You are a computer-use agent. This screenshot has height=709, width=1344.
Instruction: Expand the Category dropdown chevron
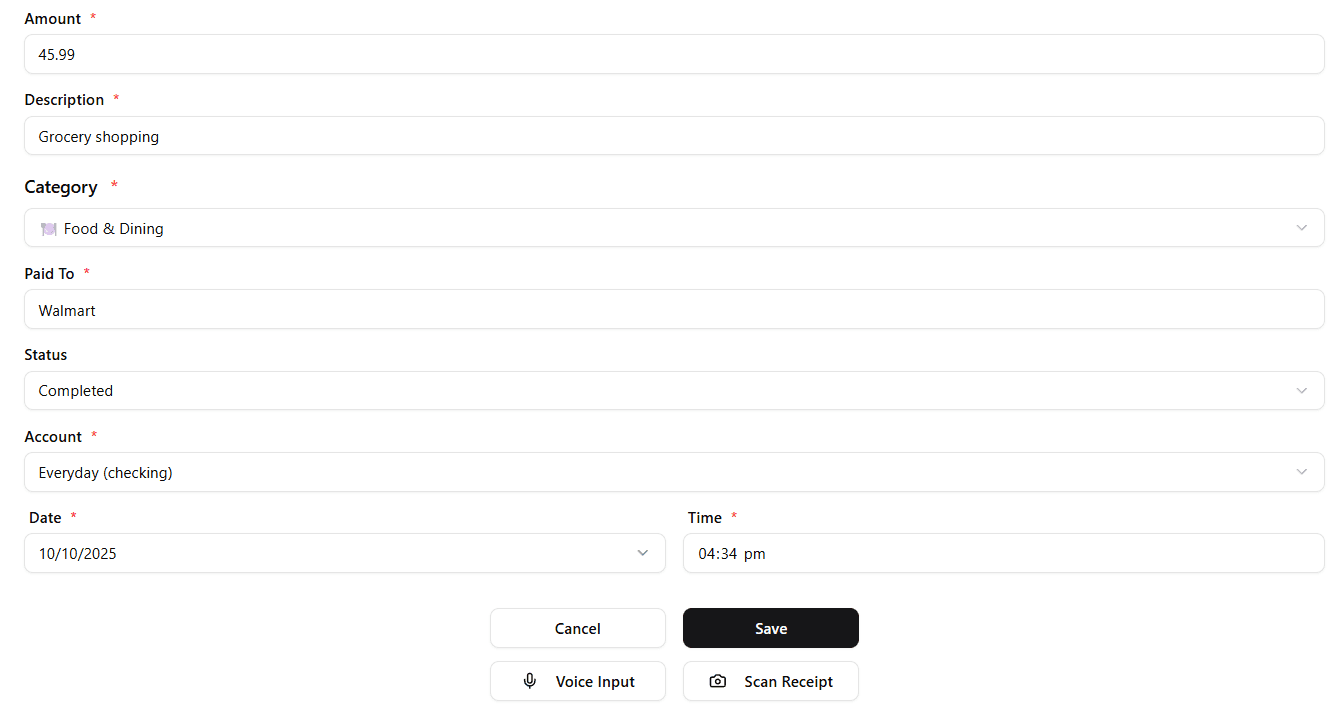[x=1301, y=228]
